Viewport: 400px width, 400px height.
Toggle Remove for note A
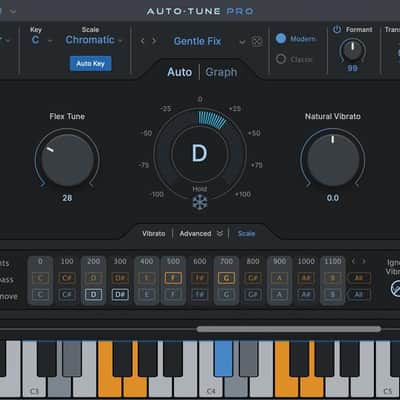pos(279,294)
